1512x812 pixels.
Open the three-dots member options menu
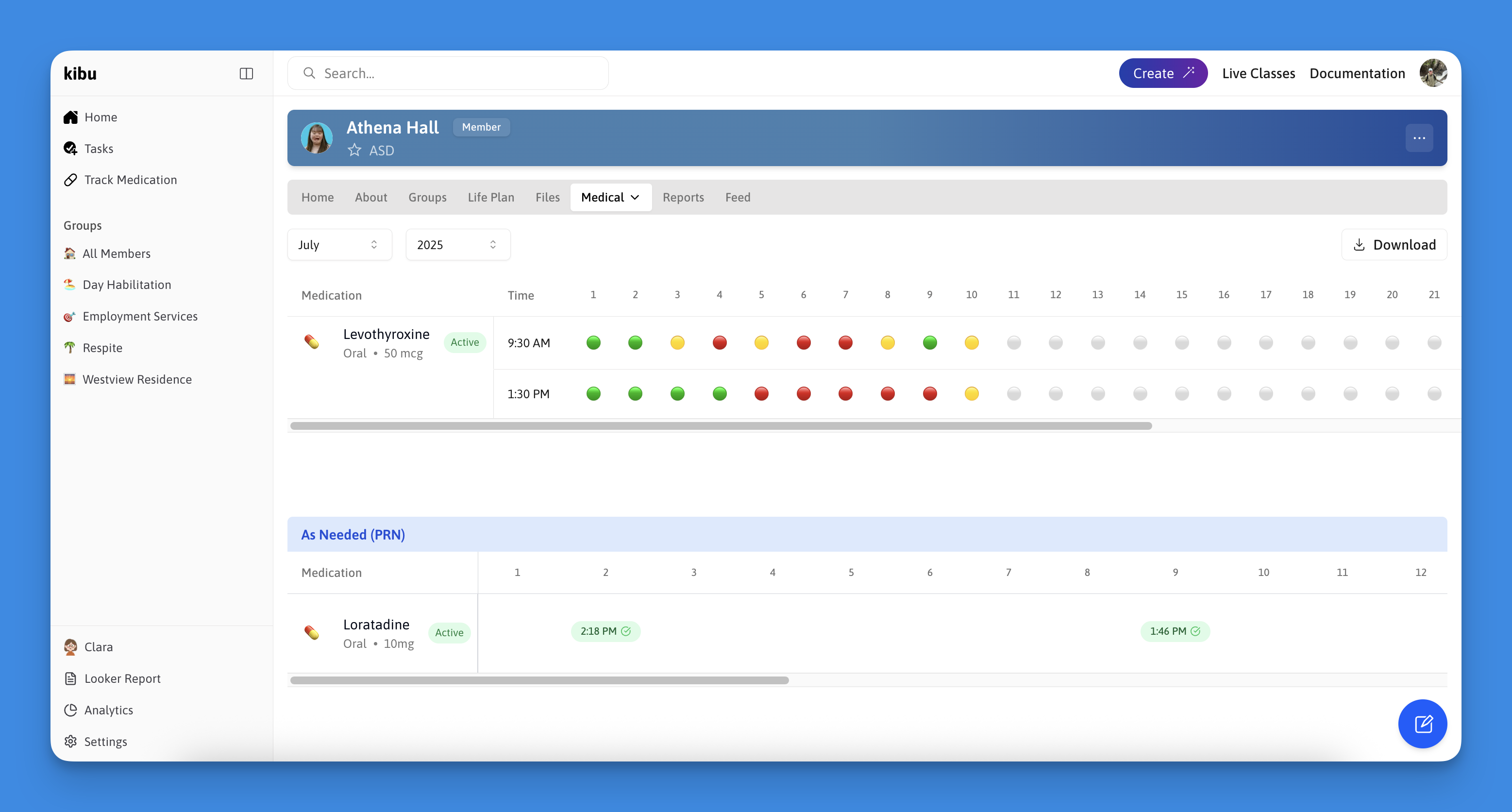(1419, 138)
